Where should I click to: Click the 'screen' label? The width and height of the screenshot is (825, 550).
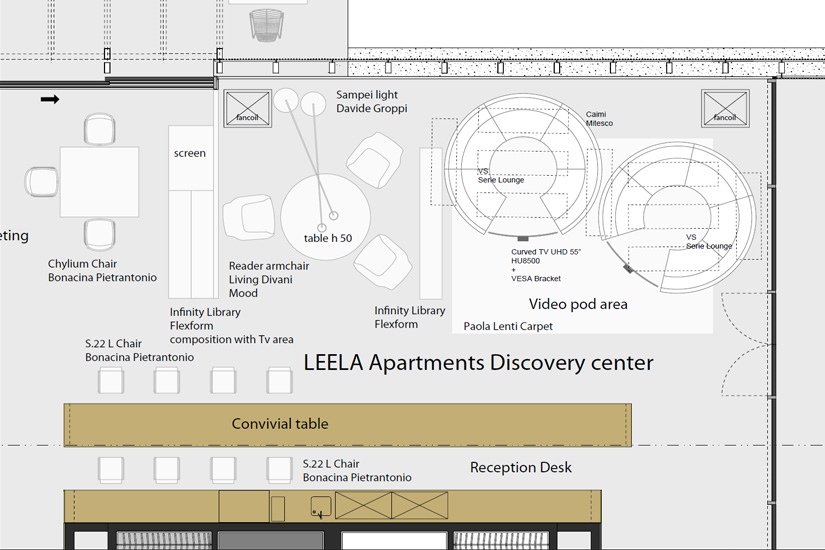190,153
